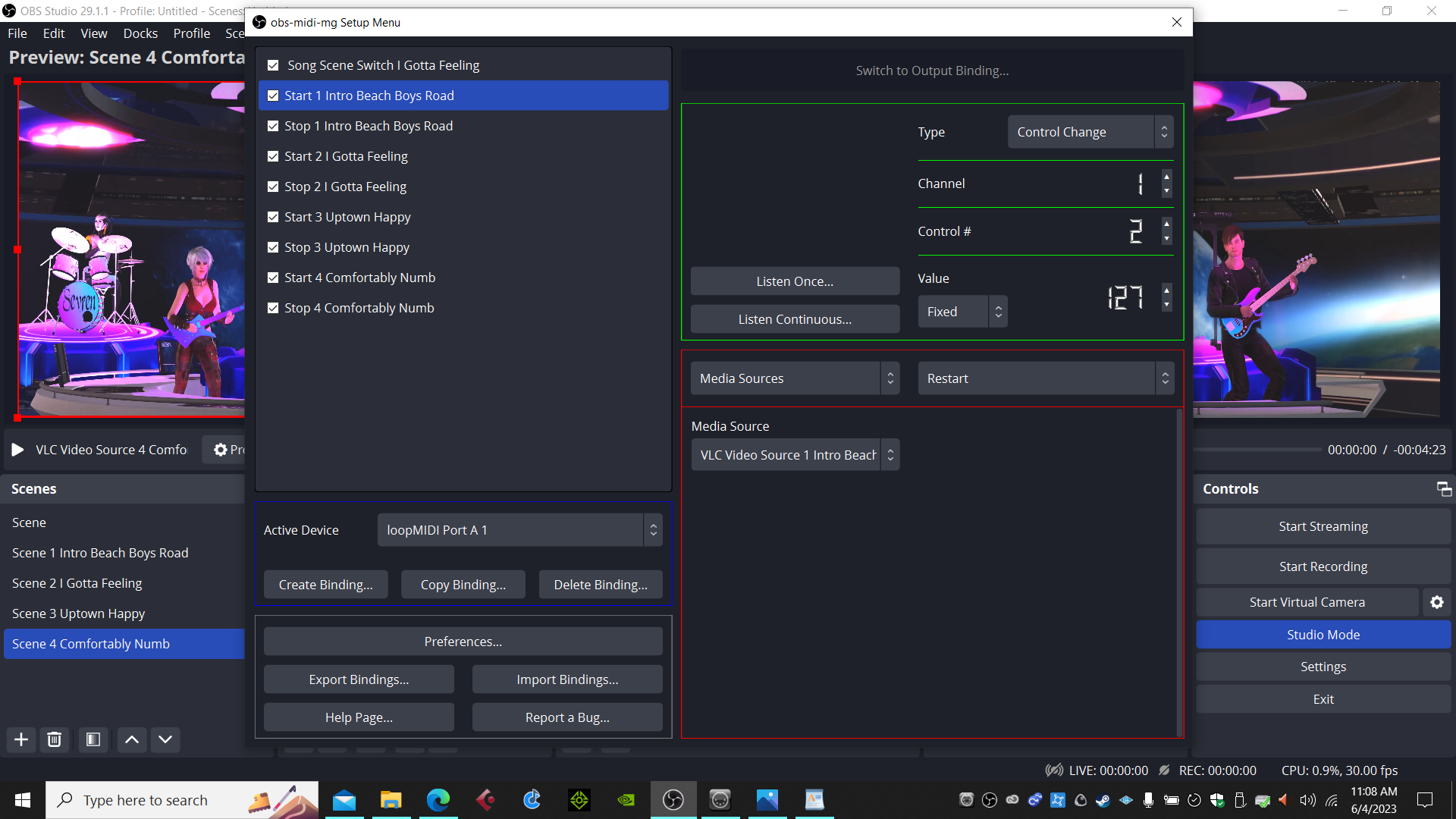Toggle Start 3 Uptown Happy checkbox
This screenshot has width=1456, height=819.
(273, 216)
